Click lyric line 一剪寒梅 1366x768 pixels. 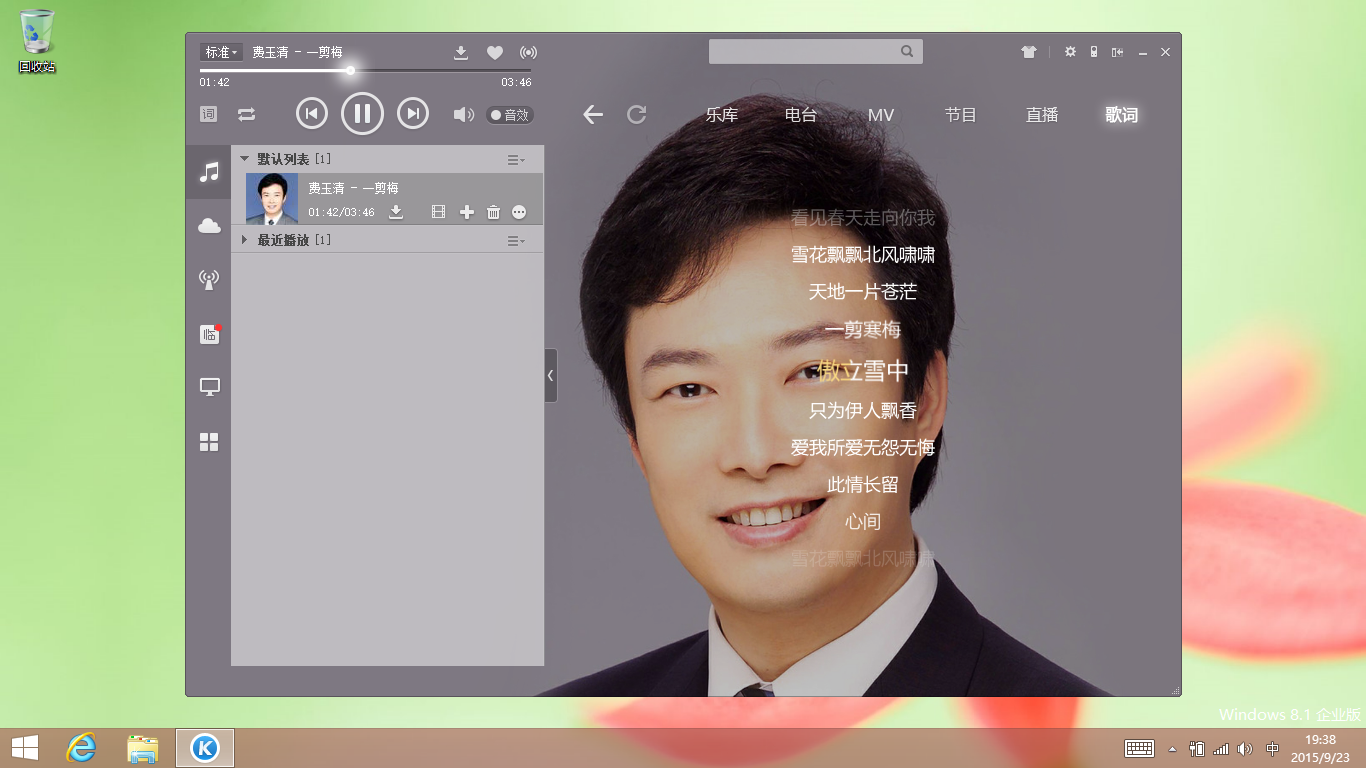863,329
